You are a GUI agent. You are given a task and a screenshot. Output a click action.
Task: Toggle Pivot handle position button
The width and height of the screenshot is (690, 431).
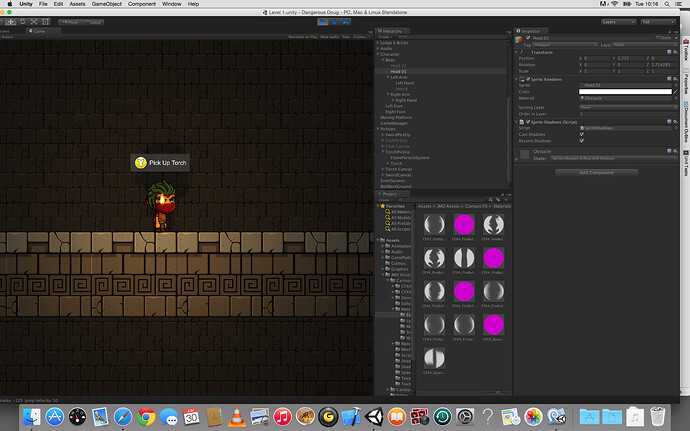click(x=70, y=22)
